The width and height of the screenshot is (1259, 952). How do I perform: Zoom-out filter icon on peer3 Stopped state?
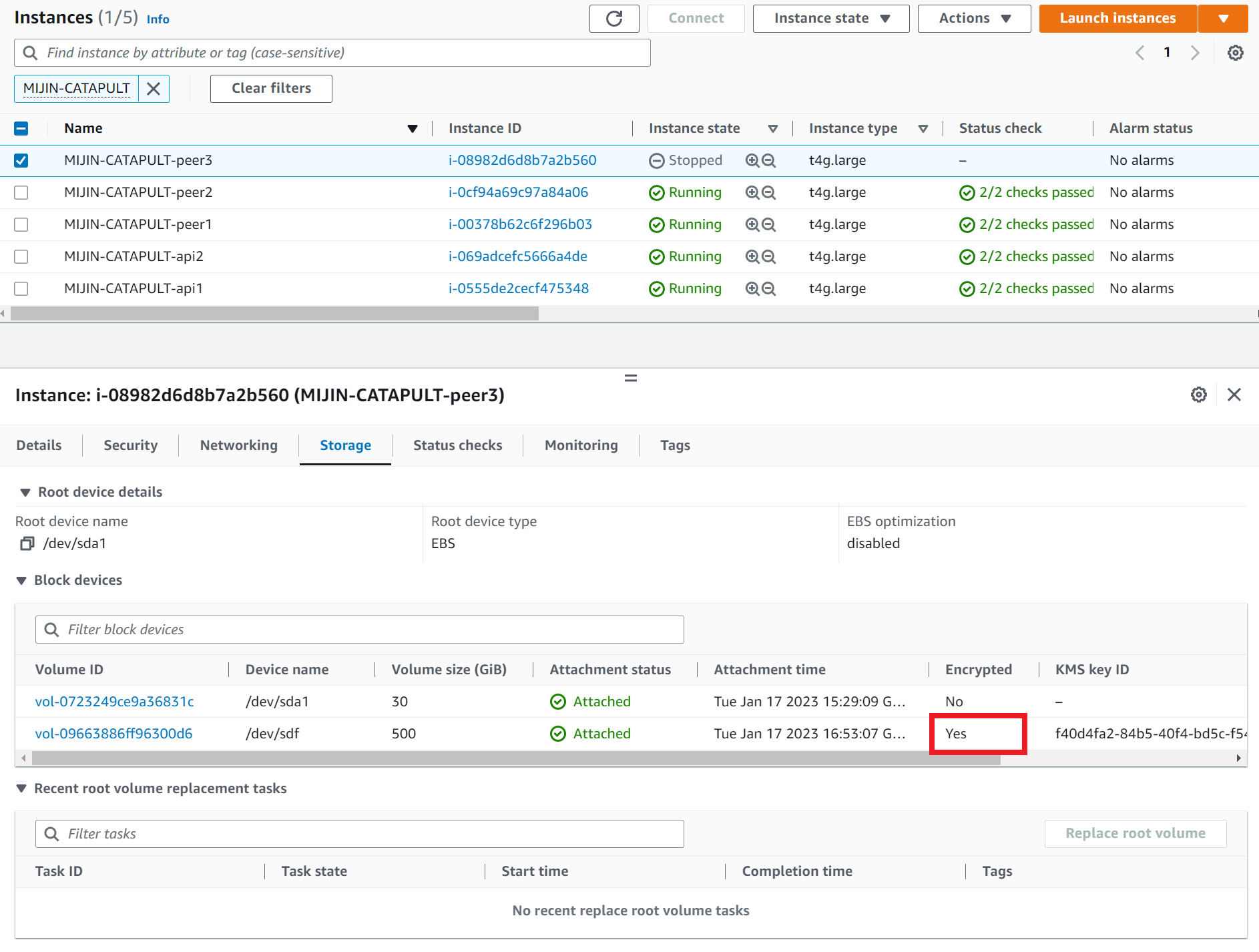pos(769,160)
